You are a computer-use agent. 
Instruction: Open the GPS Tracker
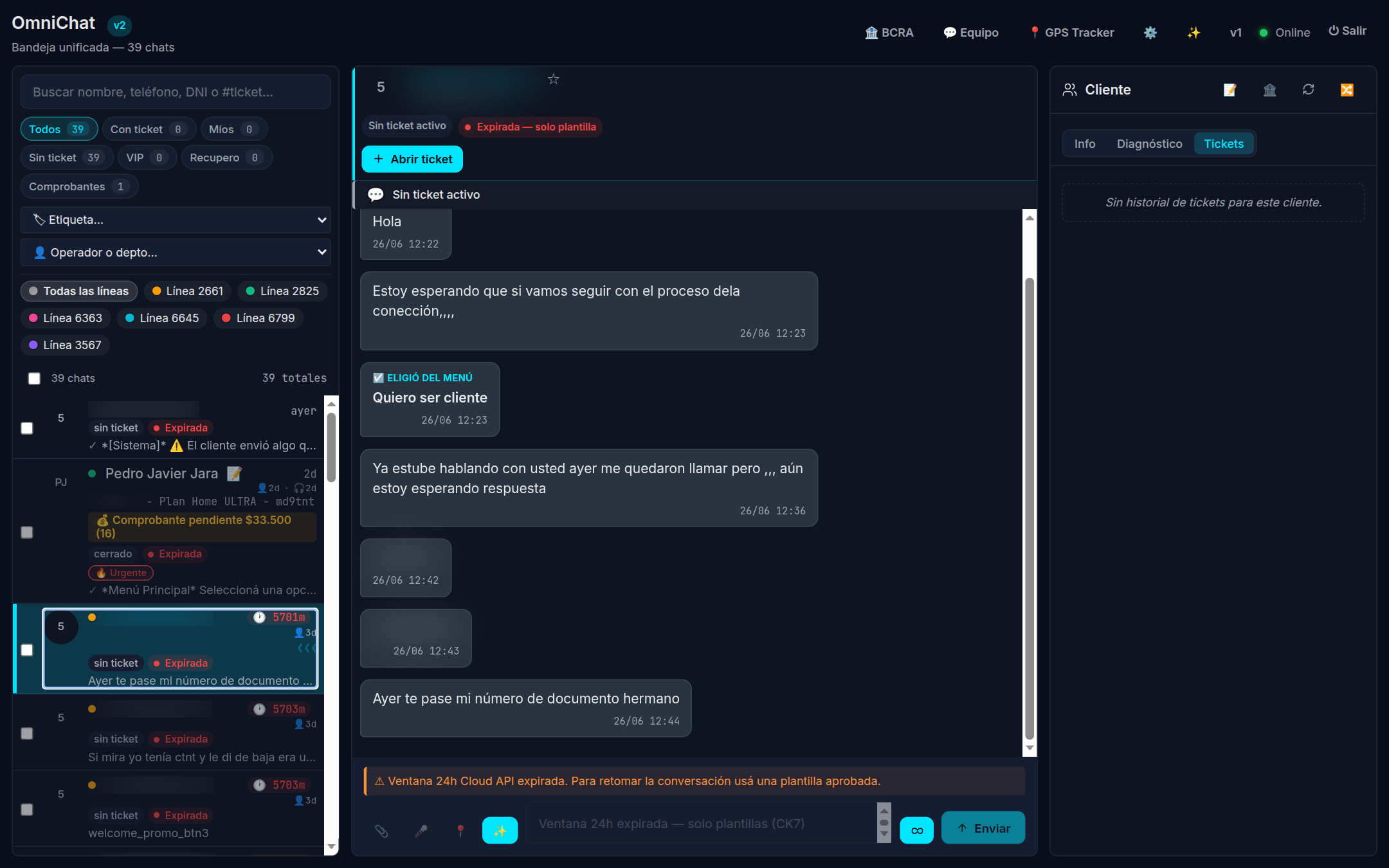pos(1071,32)
